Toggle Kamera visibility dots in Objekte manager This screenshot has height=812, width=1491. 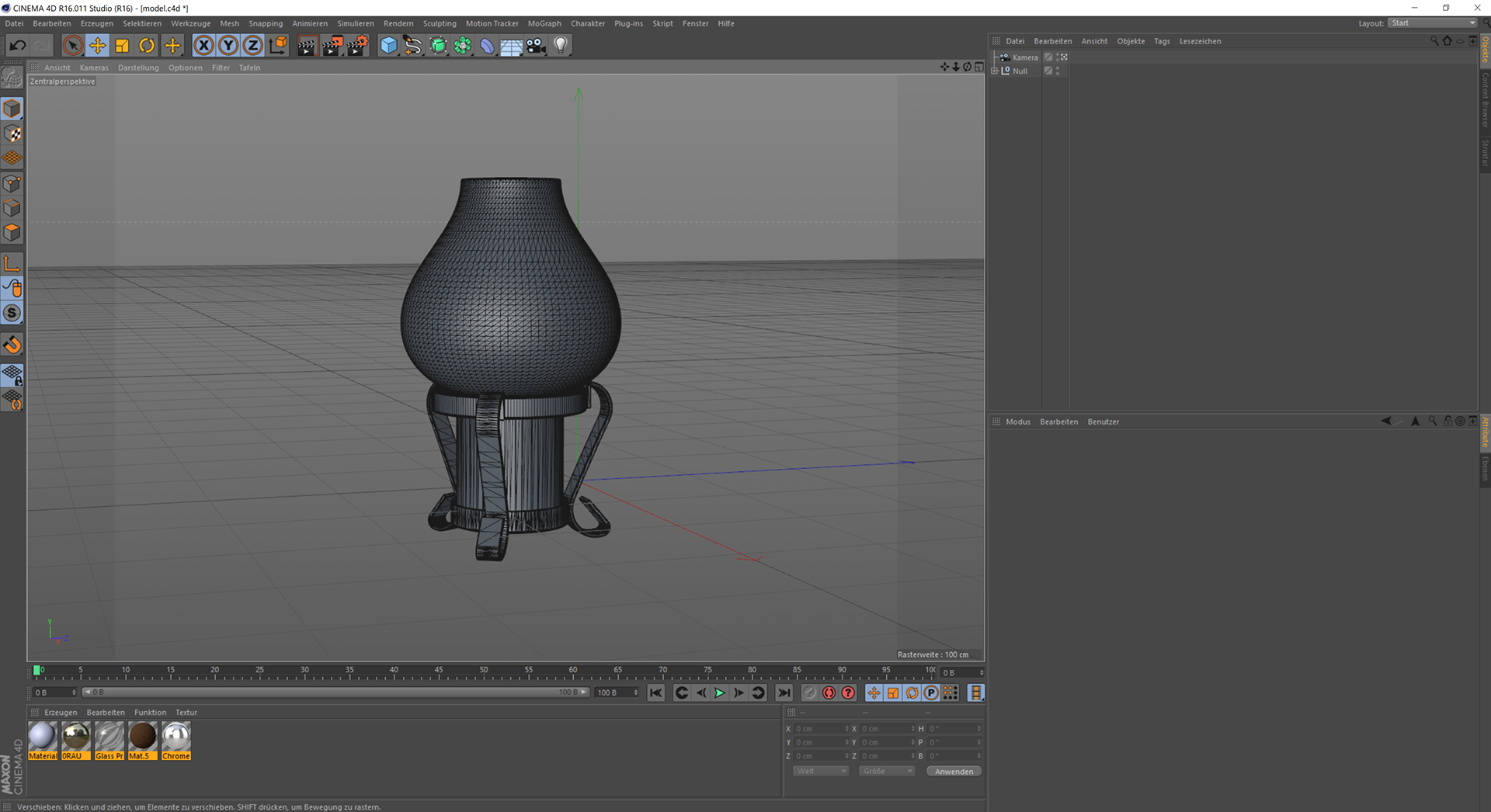pyautogui.click(x=1057, y=57)
